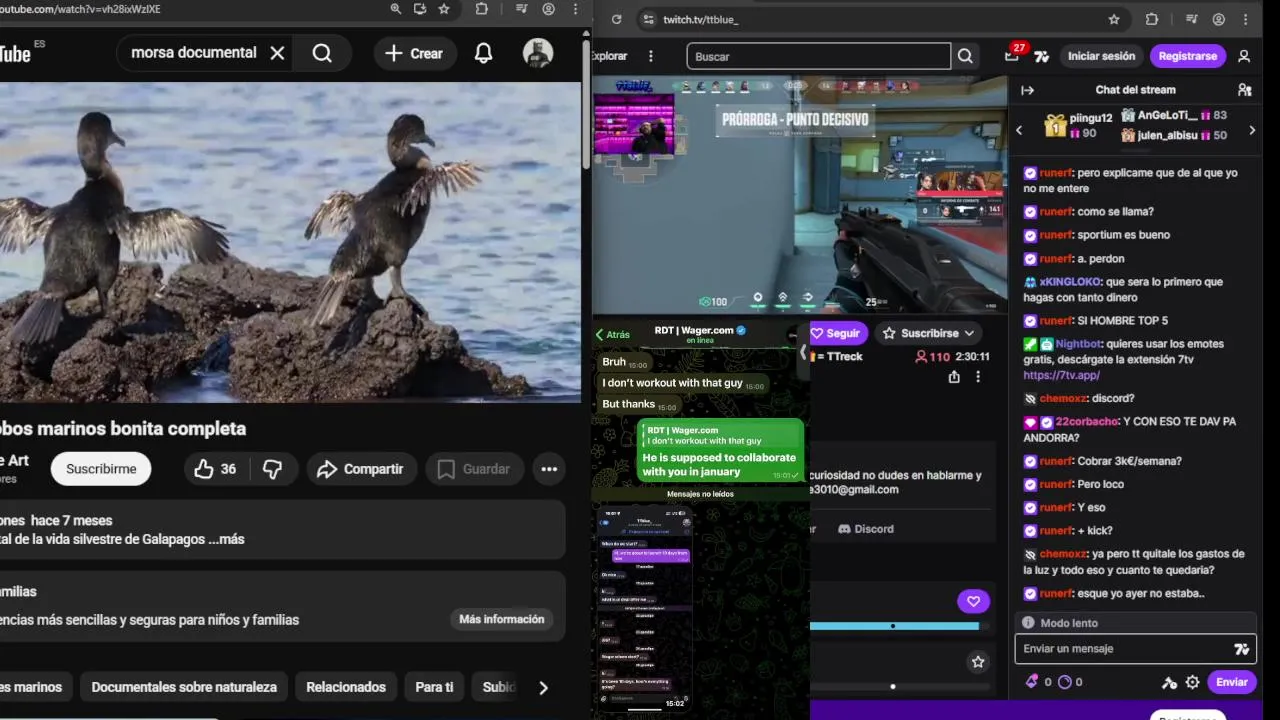Open Twitch notifications with 27 badge

click(x=1013, y=56)
